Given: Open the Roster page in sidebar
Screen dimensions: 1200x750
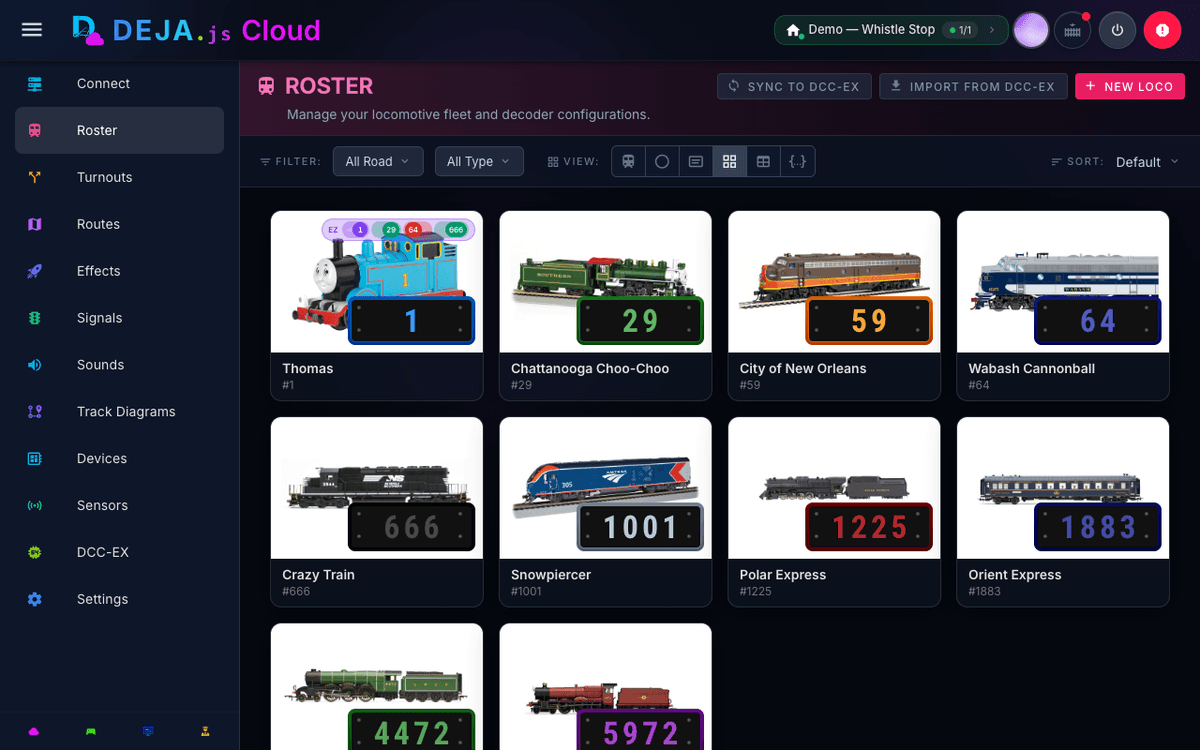Looking at the screenshot, I should 119,130.
